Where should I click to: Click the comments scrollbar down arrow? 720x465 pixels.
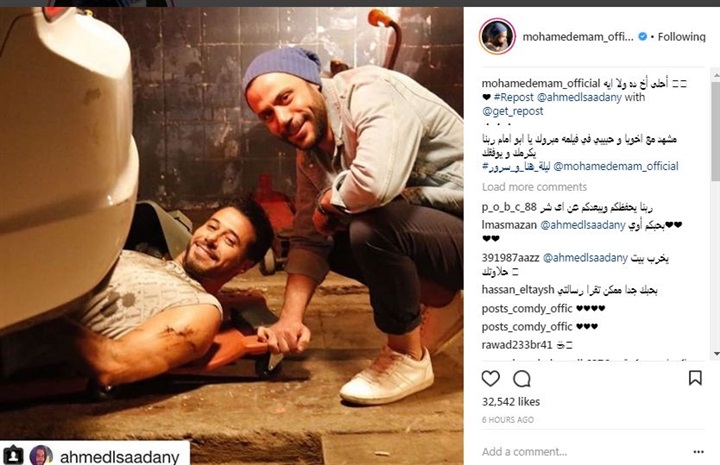pos(716,354)
